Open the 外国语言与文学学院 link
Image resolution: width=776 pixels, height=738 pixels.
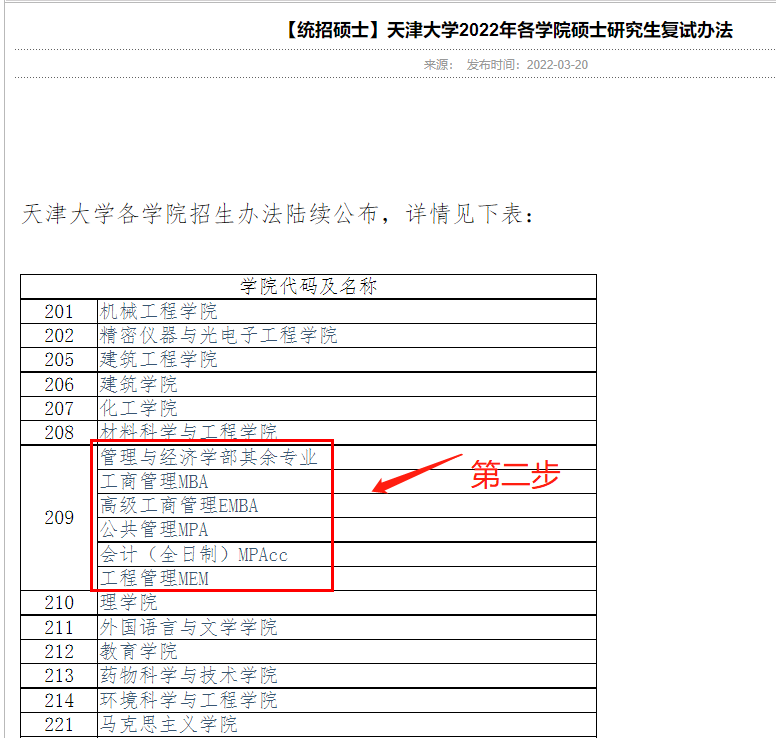click(188, 627)
